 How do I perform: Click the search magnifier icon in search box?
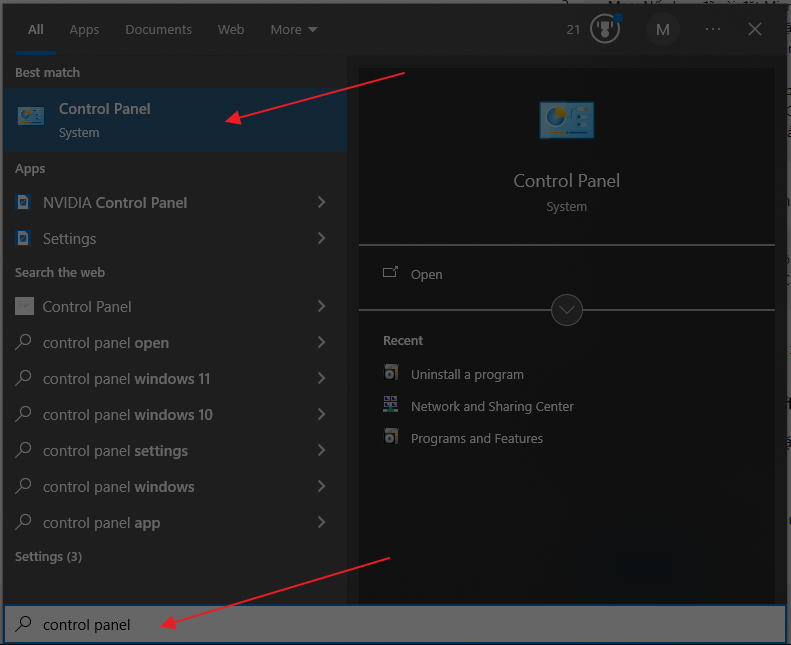23,624
